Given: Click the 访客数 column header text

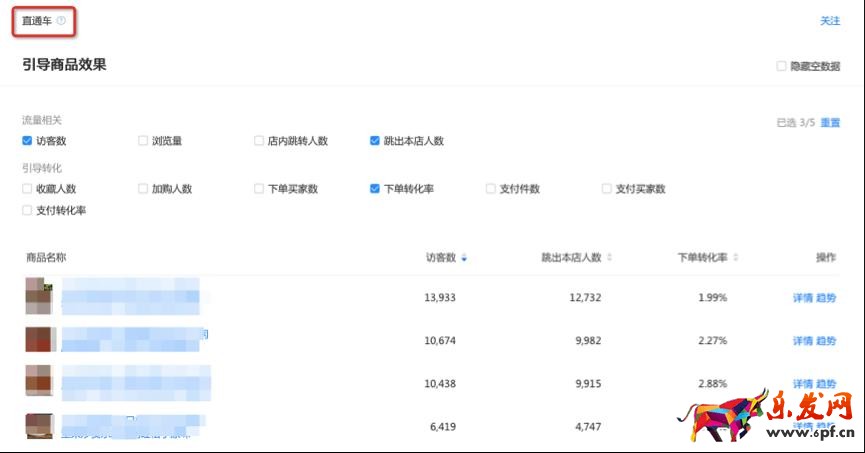Looking at the screenshot, I should pyautogui.click(x=441, y=258).
